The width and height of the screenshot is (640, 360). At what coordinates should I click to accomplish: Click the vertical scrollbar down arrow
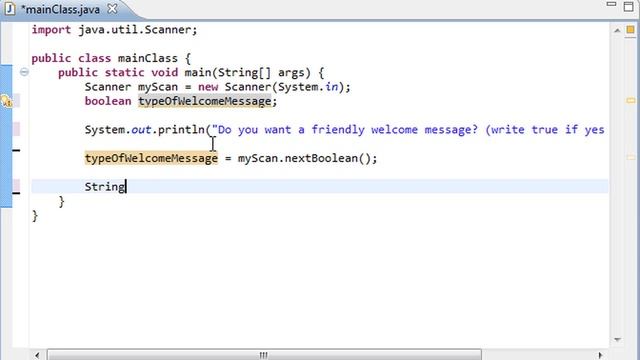[x=617, y=340]
